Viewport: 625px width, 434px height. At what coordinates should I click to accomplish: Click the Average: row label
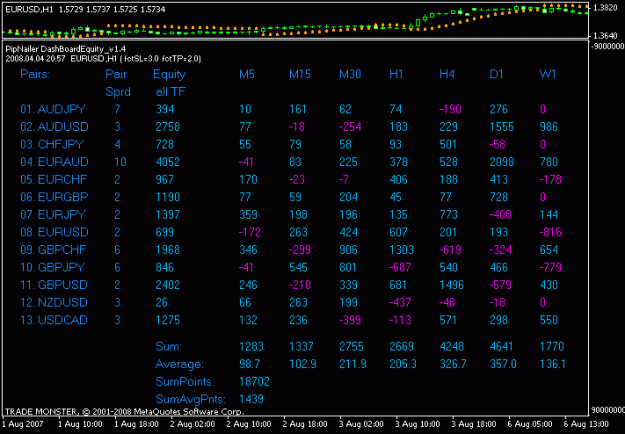pos(179,364)
